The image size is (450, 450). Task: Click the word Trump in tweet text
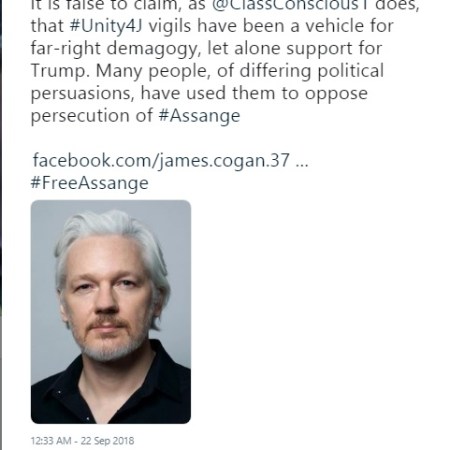pos(60,71)
